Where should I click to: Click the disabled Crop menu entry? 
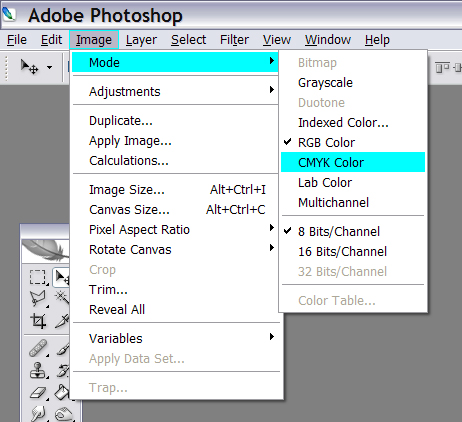[175, 269]
